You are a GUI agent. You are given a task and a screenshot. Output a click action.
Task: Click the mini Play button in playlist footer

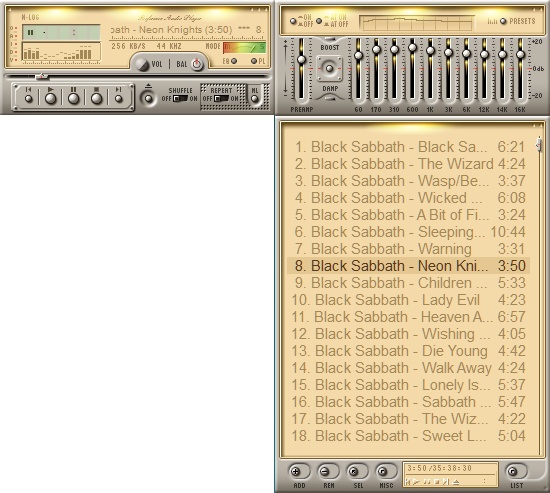click(416, 481)
